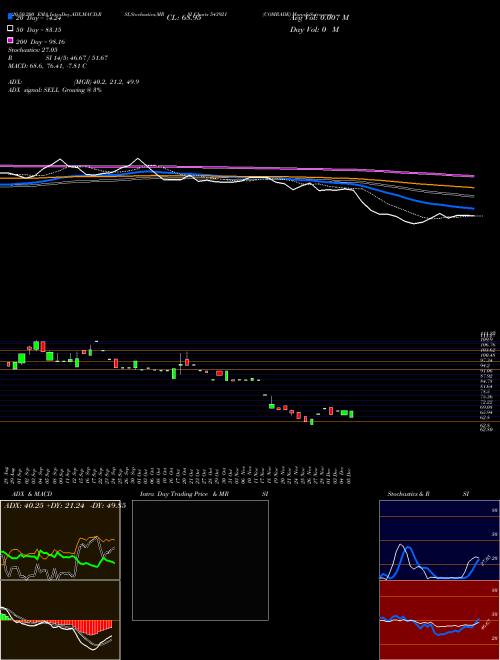Click the ADX (MGR) 40.2, 21.2, 49.9 line
This screenshot has width=500, height=660.
point(73,82)
